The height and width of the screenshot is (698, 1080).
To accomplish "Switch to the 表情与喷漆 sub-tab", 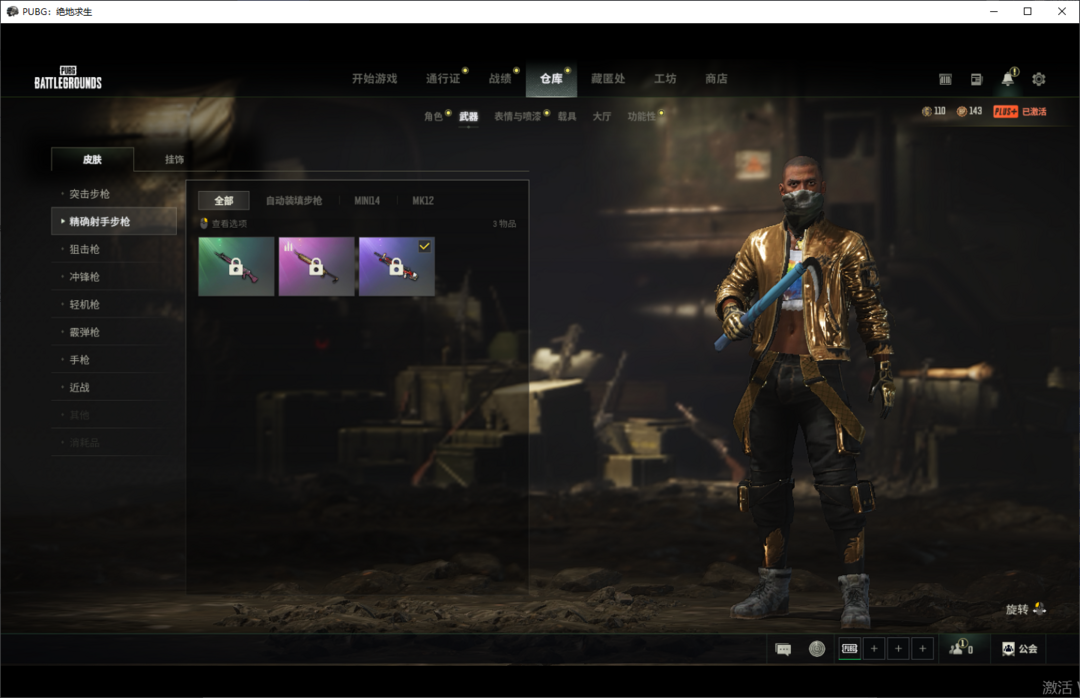I will (517, 116).
